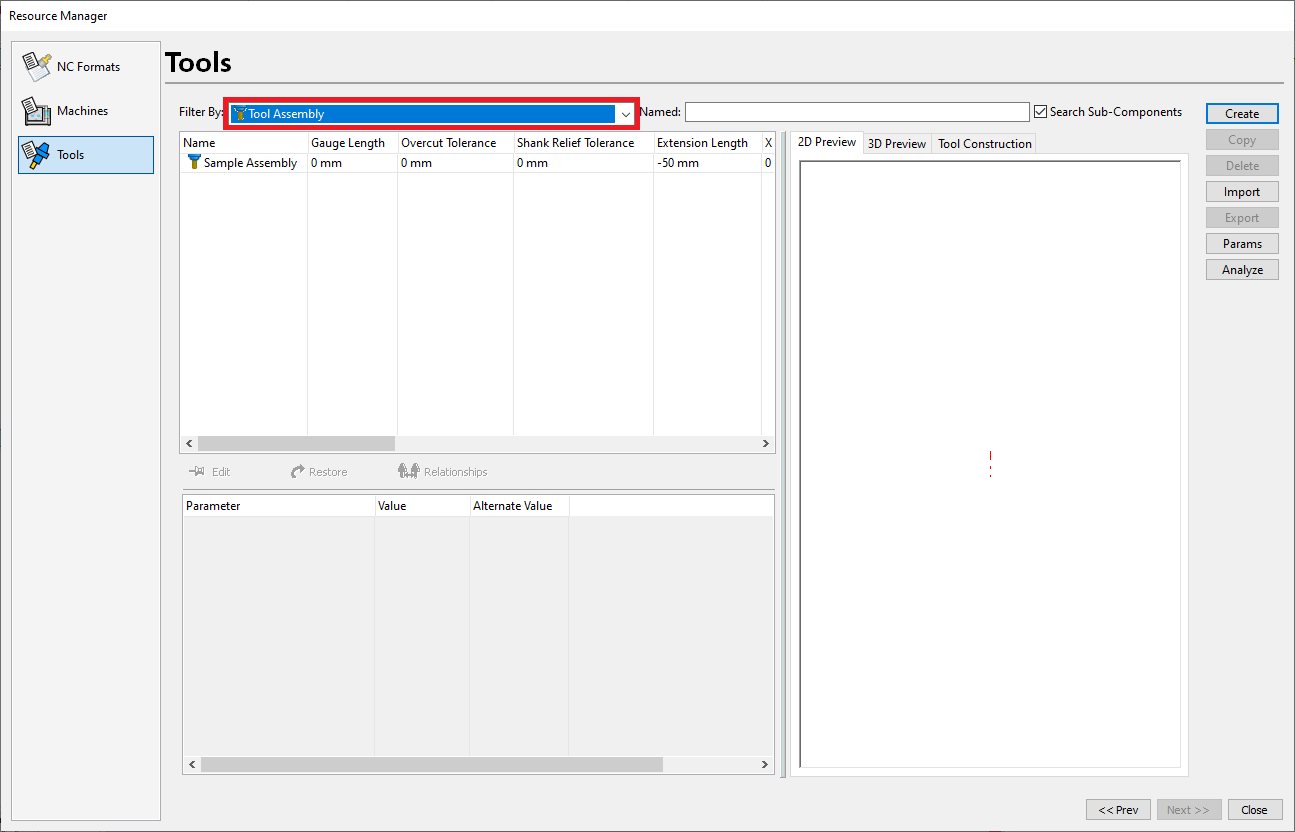
Task: Close the Resource Manager with Close button
Action: pos(1254,810)
